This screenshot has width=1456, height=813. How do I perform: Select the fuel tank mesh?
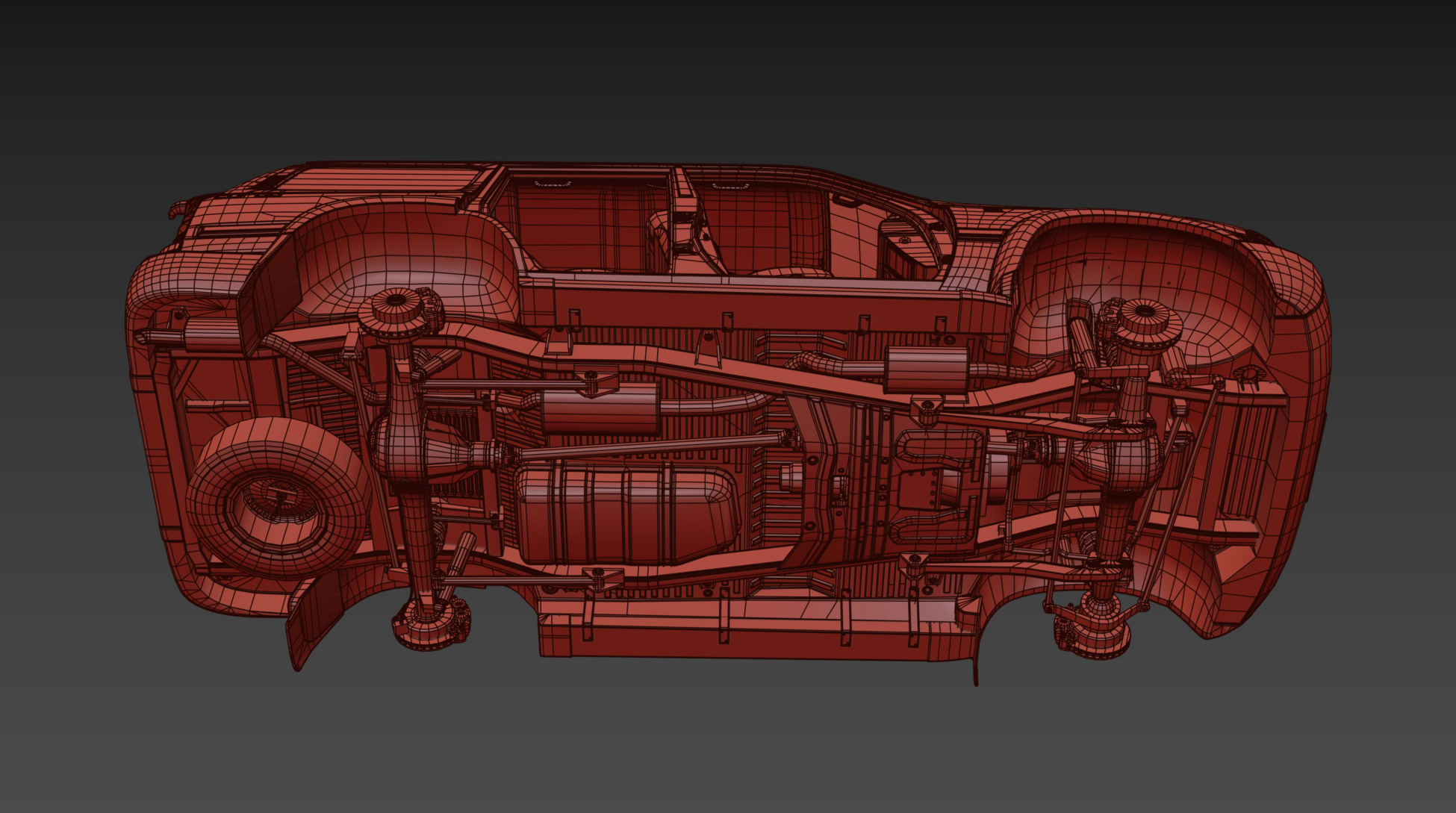click(626, 514)
